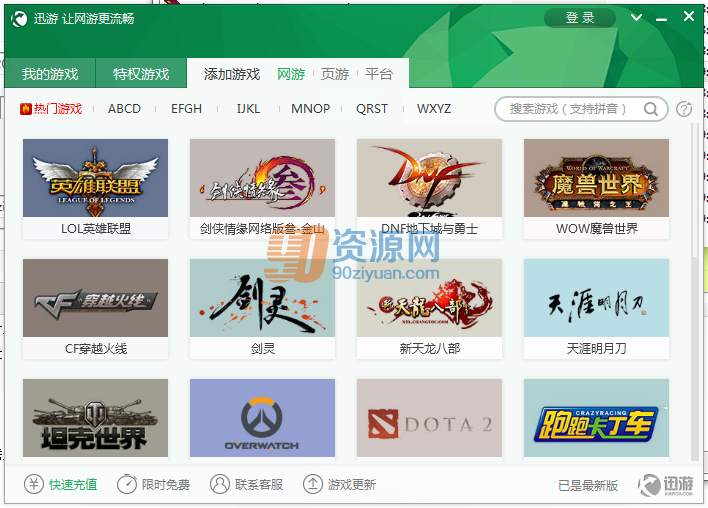This screenshot has height=508, width=708.
Task: Click the search magnifier icon
Action: click(x=651, y=109)
